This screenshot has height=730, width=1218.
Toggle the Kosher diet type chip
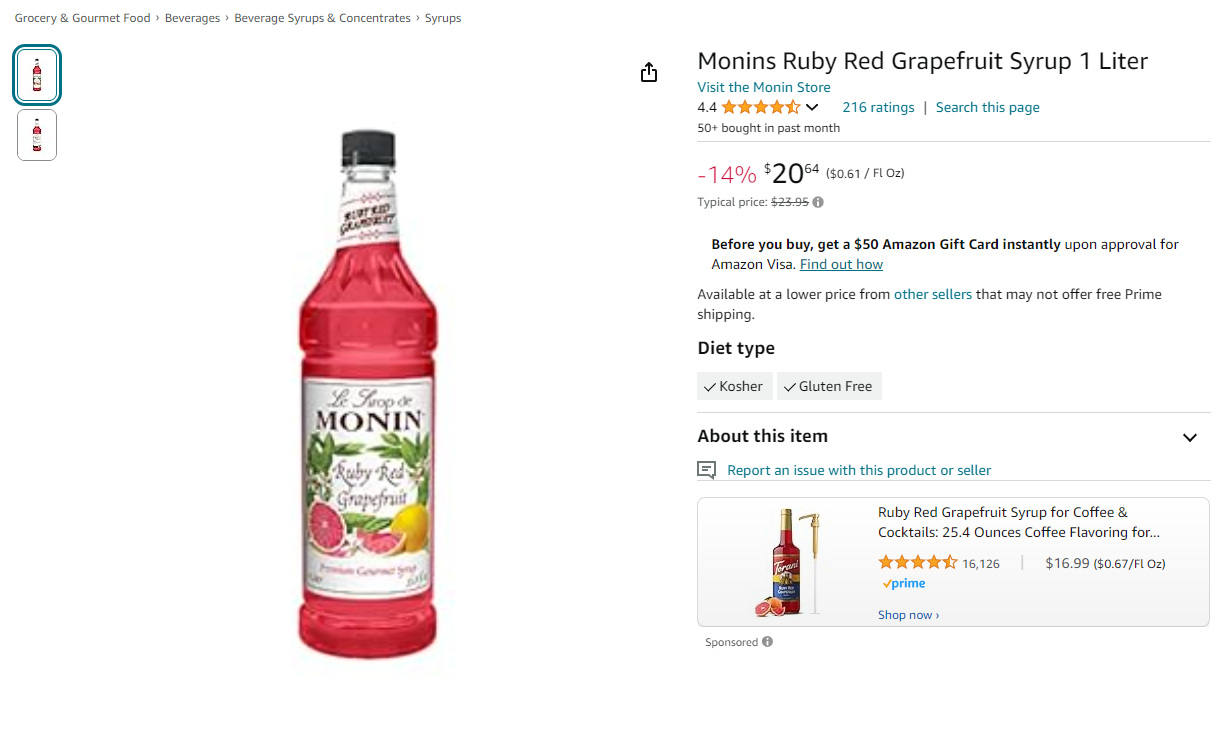pyautogui.click(x=735, y=386)
